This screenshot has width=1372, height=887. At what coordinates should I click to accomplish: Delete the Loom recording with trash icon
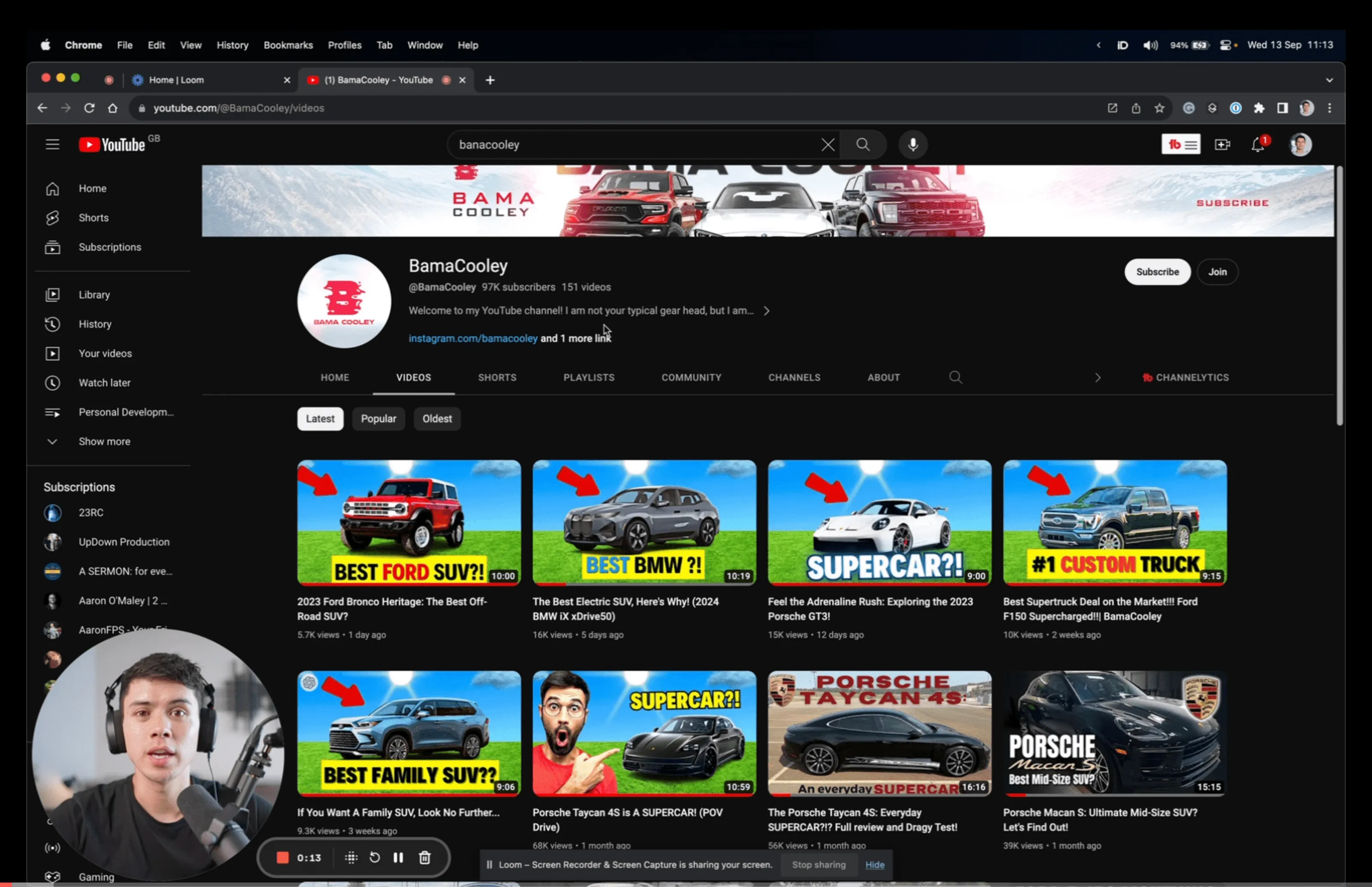pyautogui.click(x=424, y=857)
